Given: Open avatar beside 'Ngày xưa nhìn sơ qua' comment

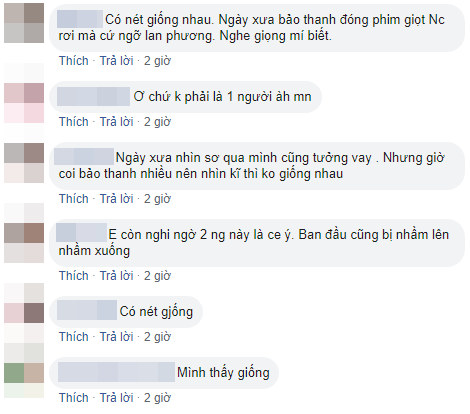Looking at the screenshot, I should (24, 163).
